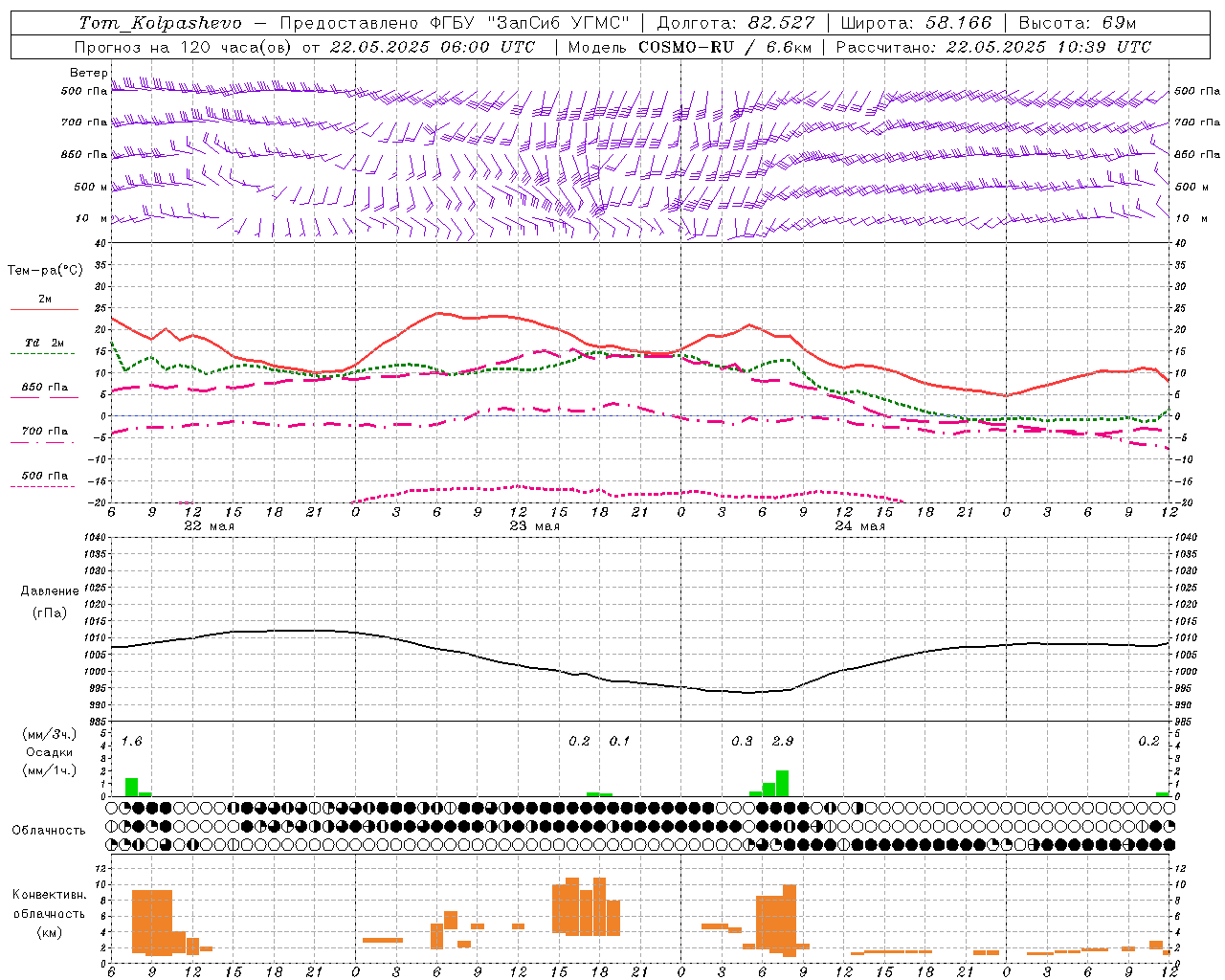Click the Модель COSMO-RU / 6.6км label
The width and height of the screenshot is (1225, 980).
pyautogui.click(x=689, y=47)
